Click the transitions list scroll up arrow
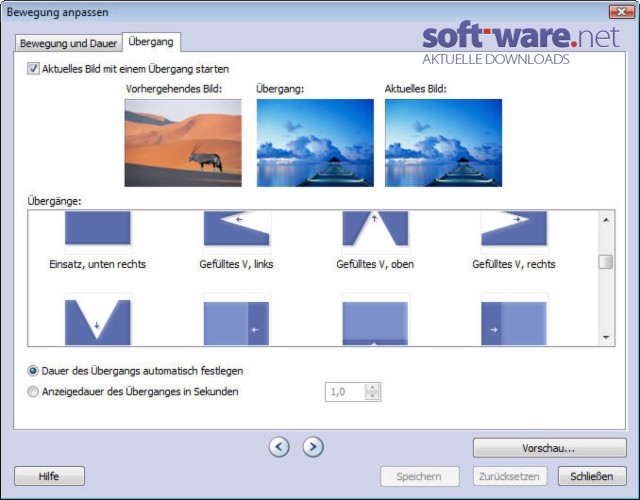This screenshot has height=500, width=640. [606, 220]
